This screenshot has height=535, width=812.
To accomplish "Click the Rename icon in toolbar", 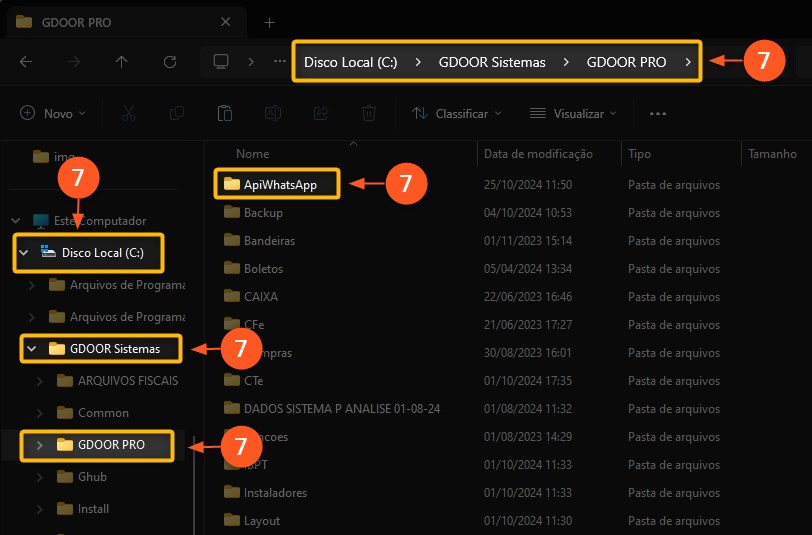I will (x=273, y=114).
